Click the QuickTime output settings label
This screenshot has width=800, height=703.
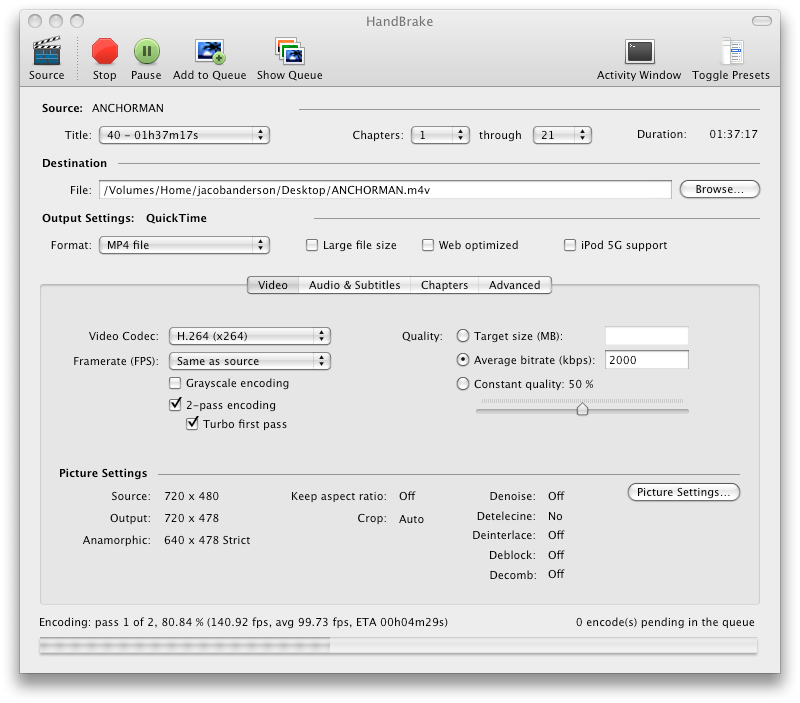click(177, 218)
